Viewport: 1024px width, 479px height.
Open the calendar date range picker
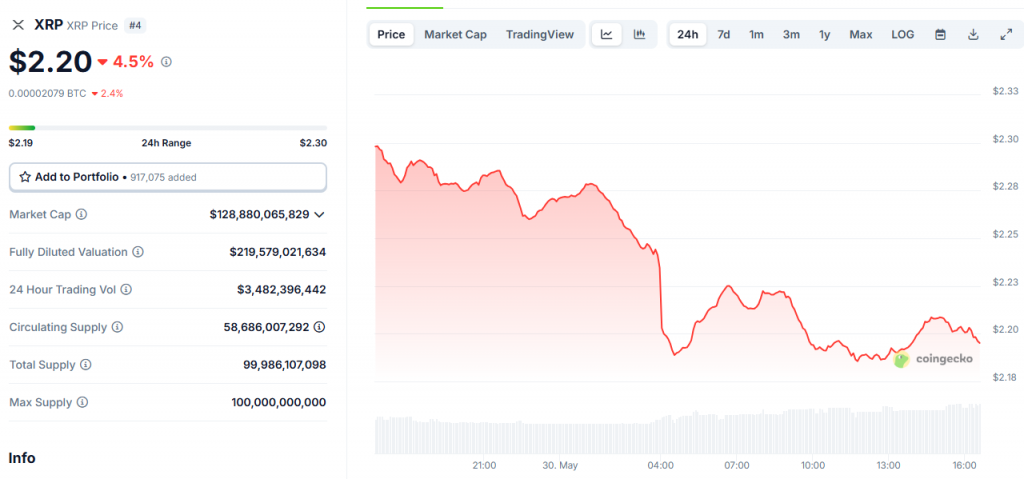[940, 34]
